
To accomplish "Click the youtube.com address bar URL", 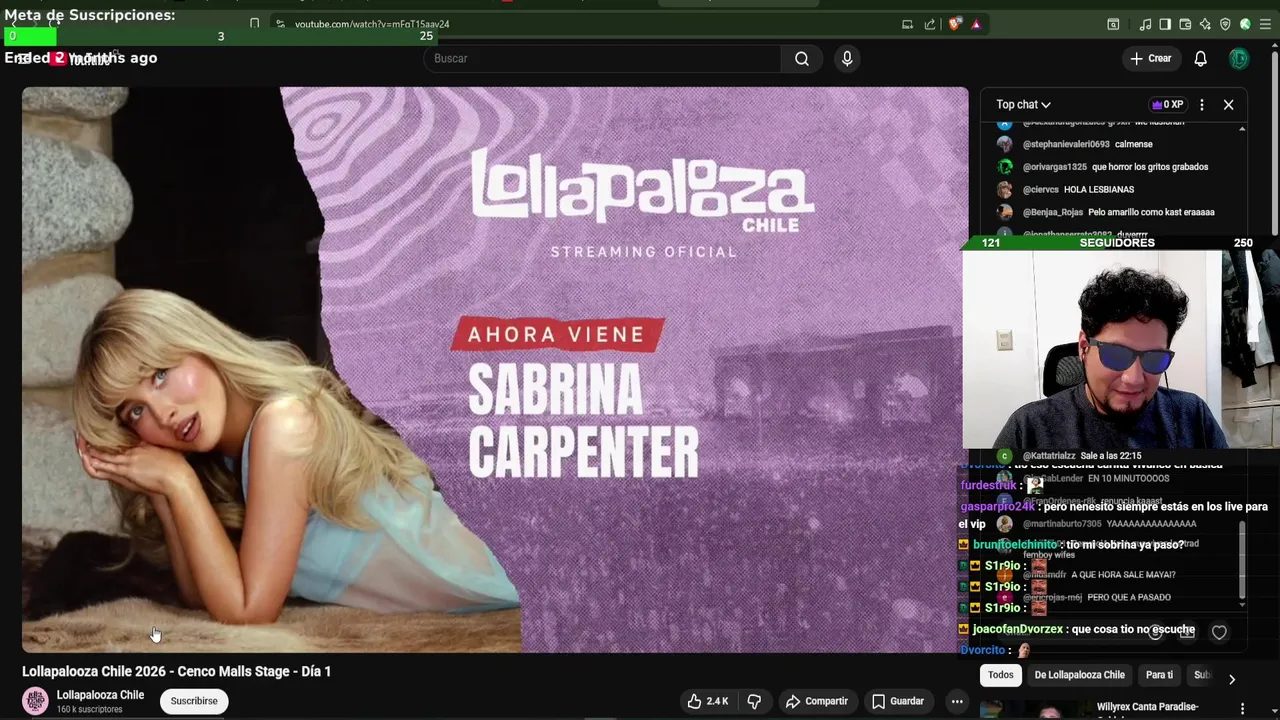I will pos(372,24).
